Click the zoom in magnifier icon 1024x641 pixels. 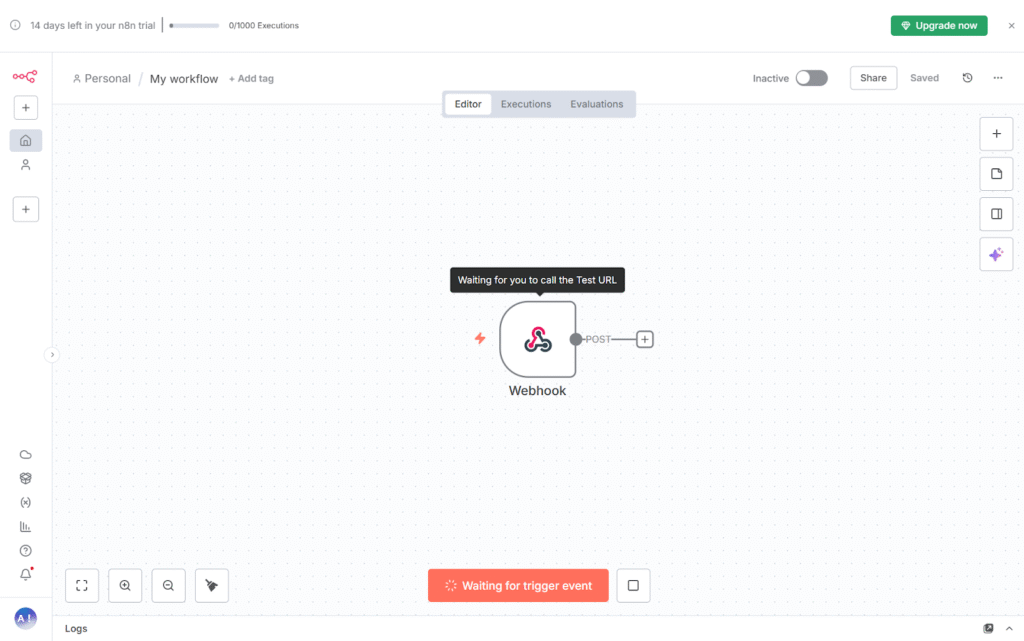pos(125,586)
